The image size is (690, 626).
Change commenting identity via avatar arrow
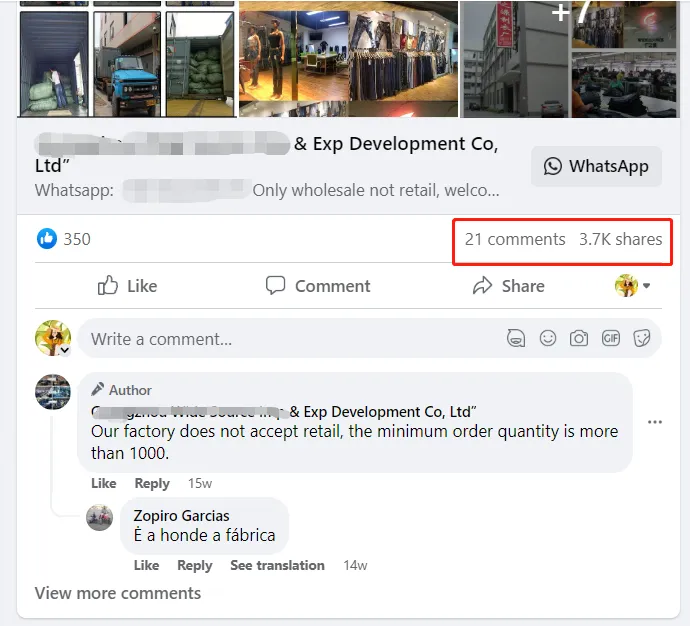pos(64,351)
